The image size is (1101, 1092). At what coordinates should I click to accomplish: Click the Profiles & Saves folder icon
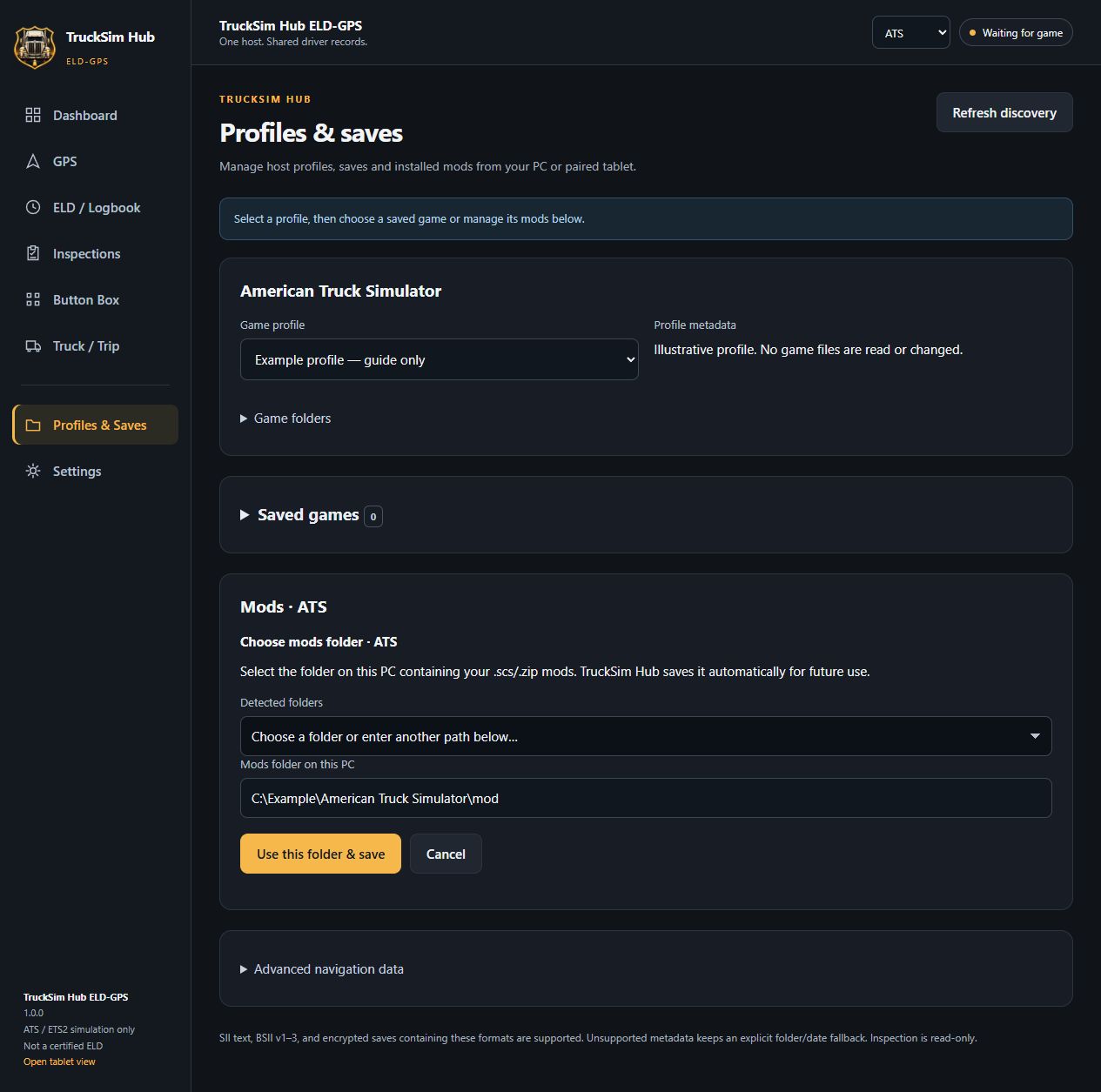(x=33, y=425)
